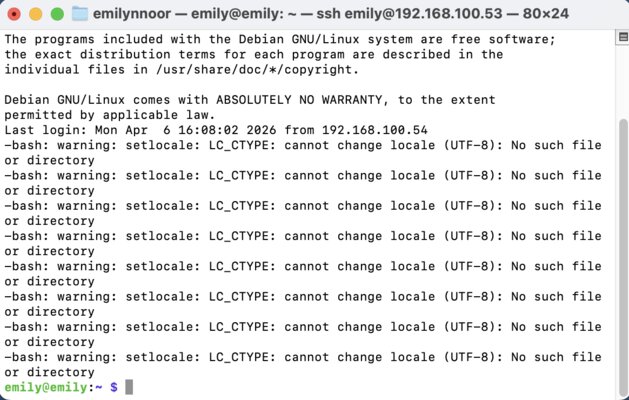Viewport: 629px width, 400px height.
Task: Click the dollar sign prompt symbol
Action: (113, 386)
